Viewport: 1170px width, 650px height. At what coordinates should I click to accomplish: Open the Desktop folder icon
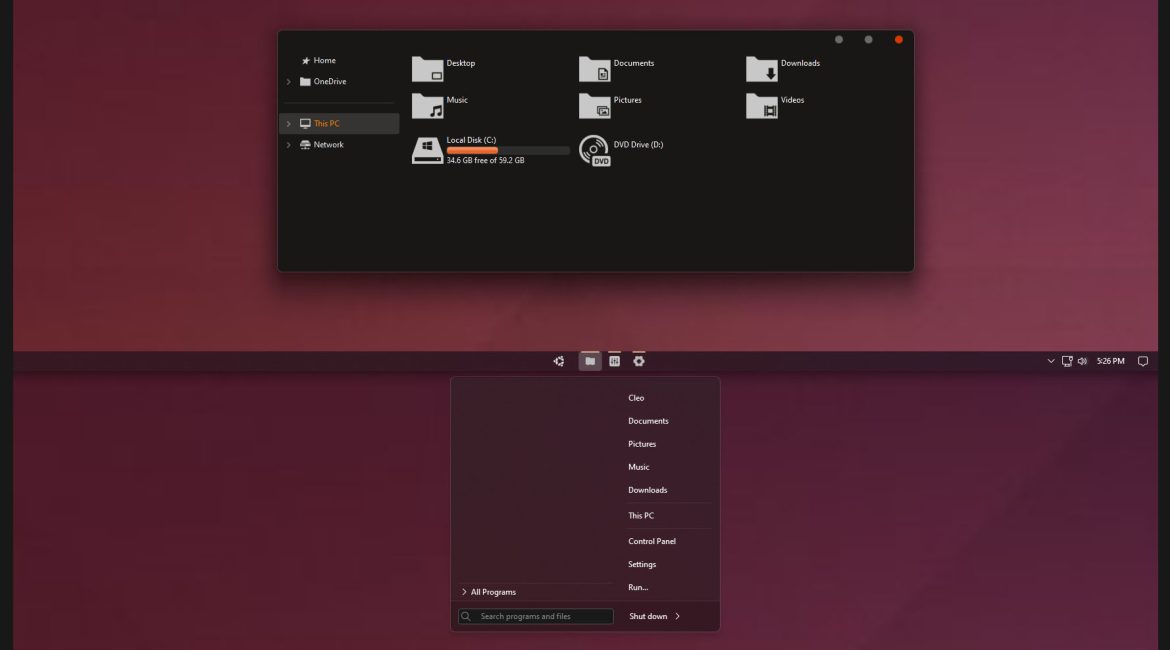point(428,69)
